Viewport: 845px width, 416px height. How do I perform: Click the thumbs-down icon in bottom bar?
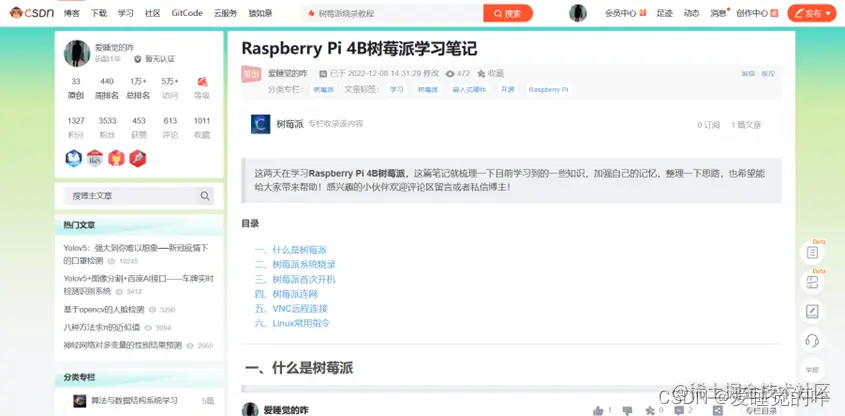click(627, 410)
